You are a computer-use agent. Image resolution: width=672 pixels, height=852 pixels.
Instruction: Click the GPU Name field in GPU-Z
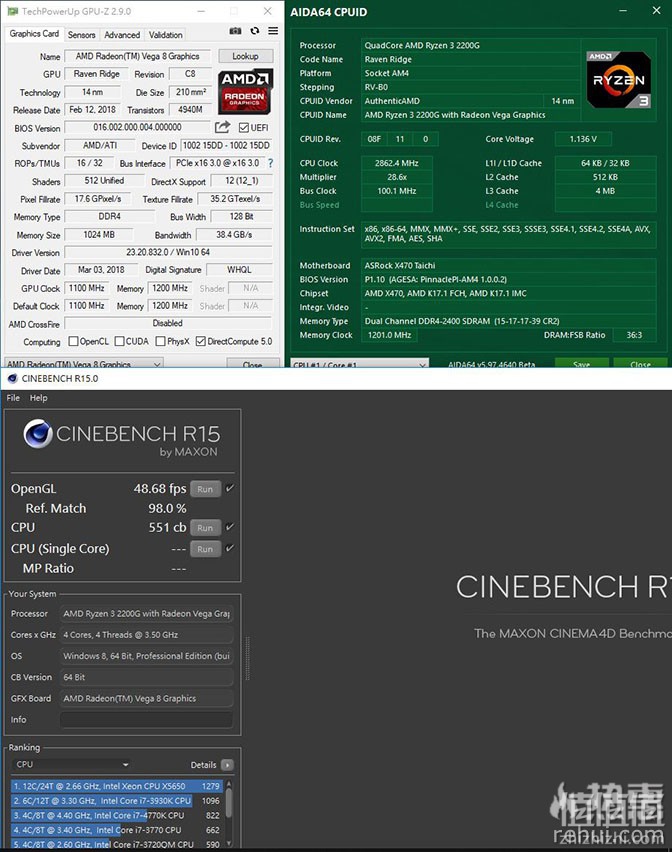(138, 56)
